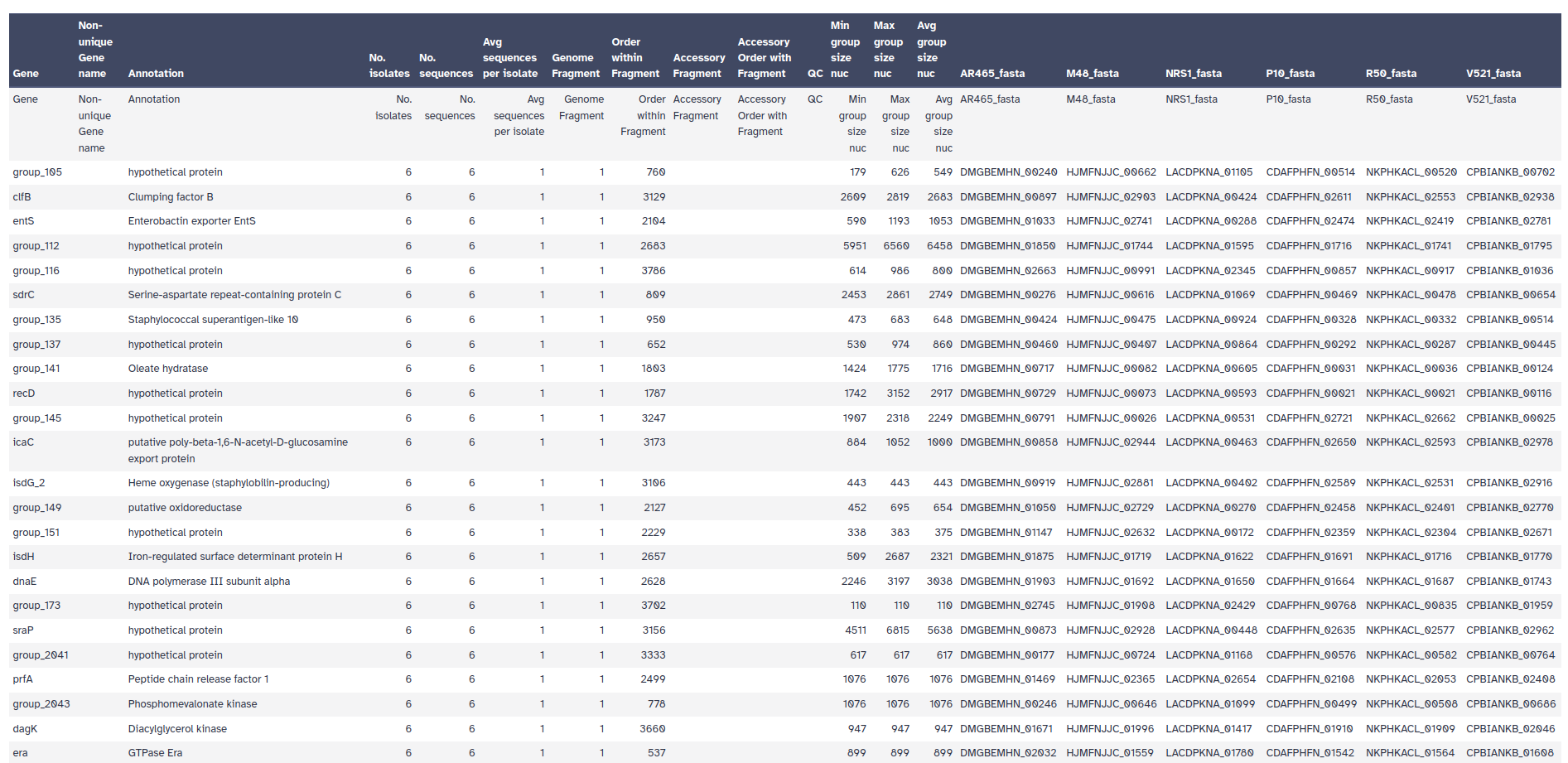Click the bold "AR465_fasta" column header

click(991, 74)
